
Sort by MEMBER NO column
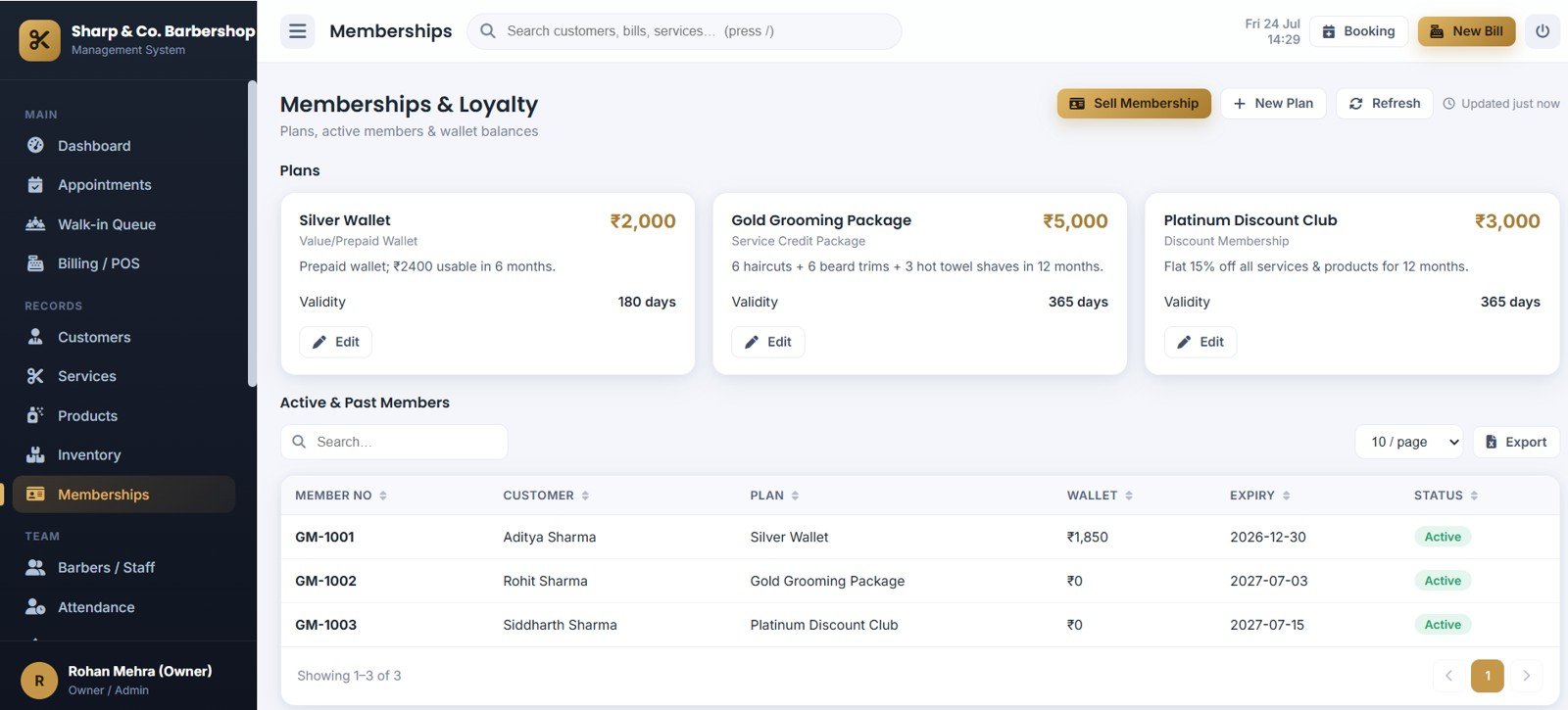(341, 496)
